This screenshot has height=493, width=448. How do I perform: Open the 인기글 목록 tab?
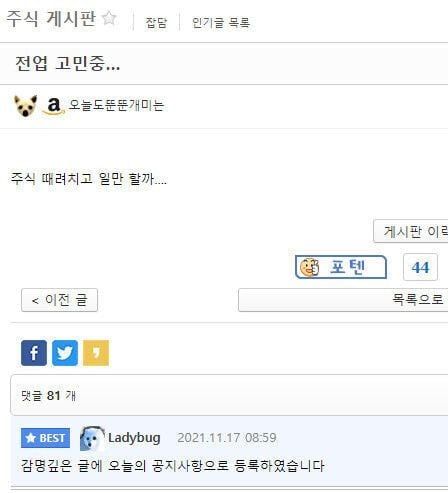pos(221,23)
